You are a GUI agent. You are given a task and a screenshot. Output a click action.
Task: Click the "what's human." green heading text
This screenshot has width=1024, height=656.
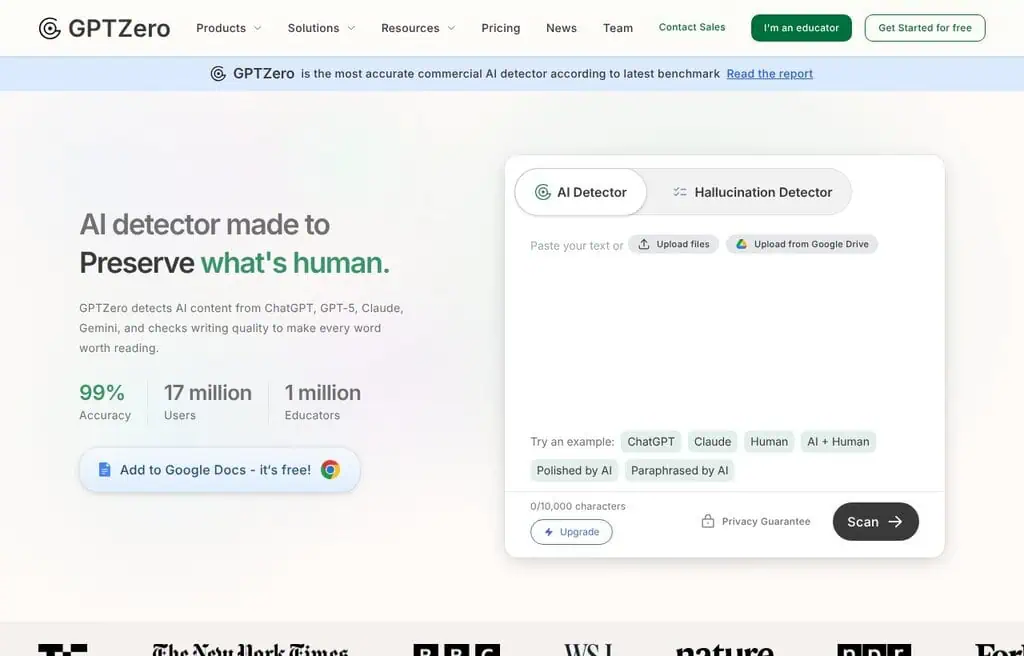click(x=295, y=263)
